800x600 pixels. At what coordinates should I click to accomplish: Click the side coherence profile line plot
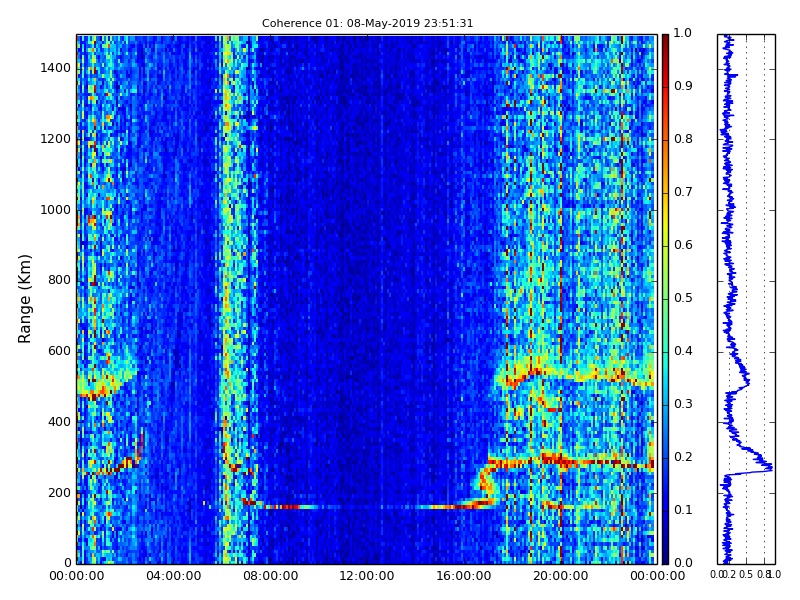point(746,299)
